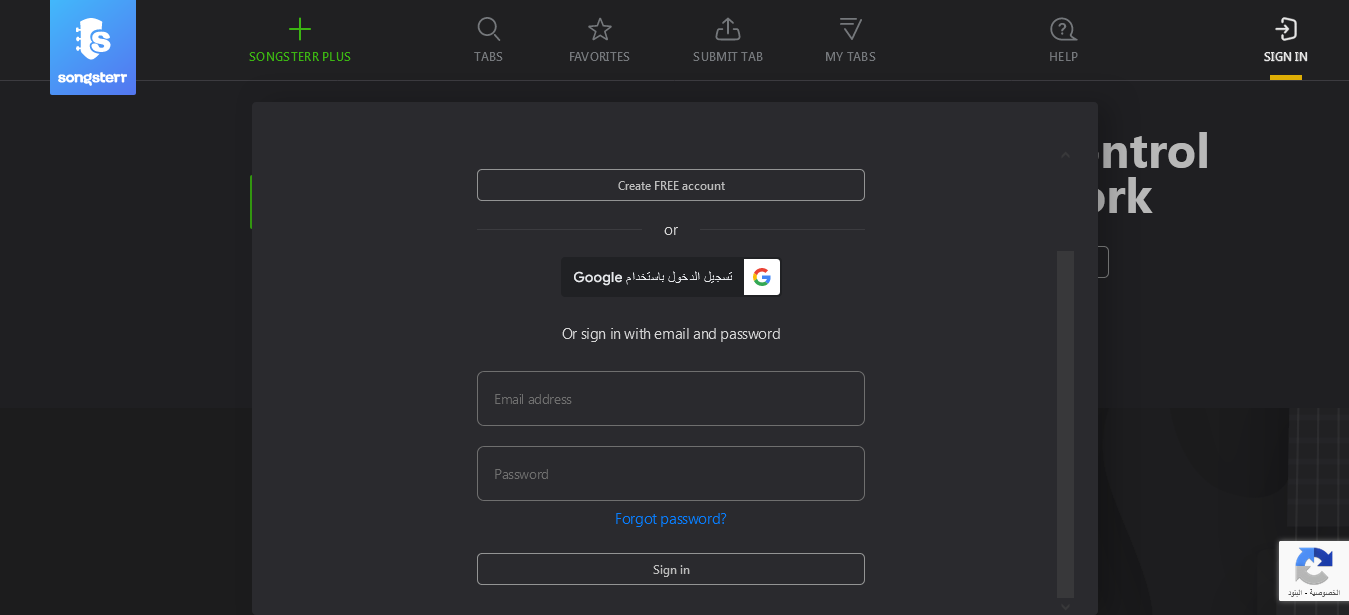This screenshot has height=615, width=1349.
Task: Click the Sign in button
Action: [x=671, y=569]
